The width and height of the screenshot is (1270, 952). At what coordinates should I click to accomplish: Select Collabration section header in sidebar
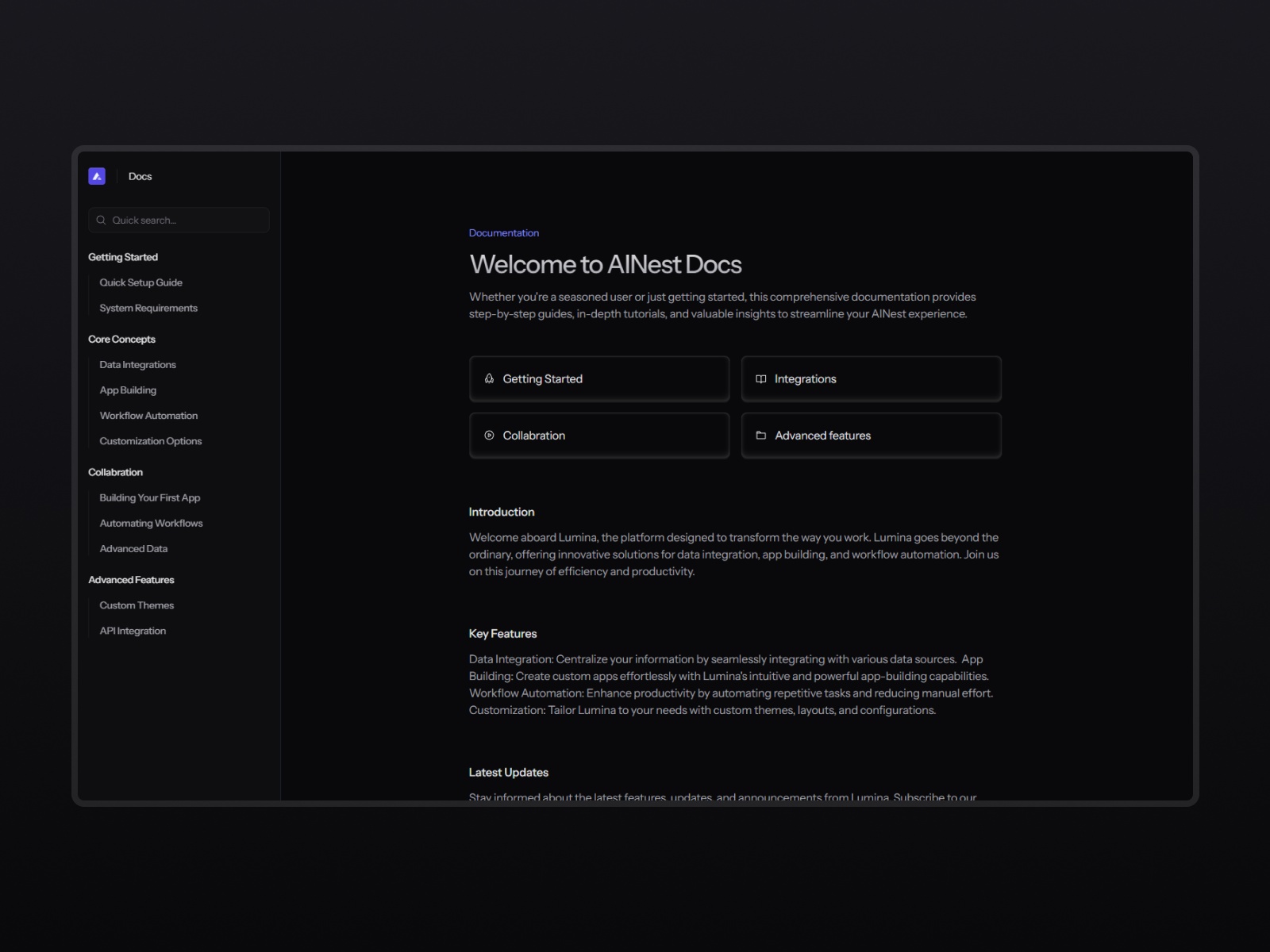click(x=115, y=471)
